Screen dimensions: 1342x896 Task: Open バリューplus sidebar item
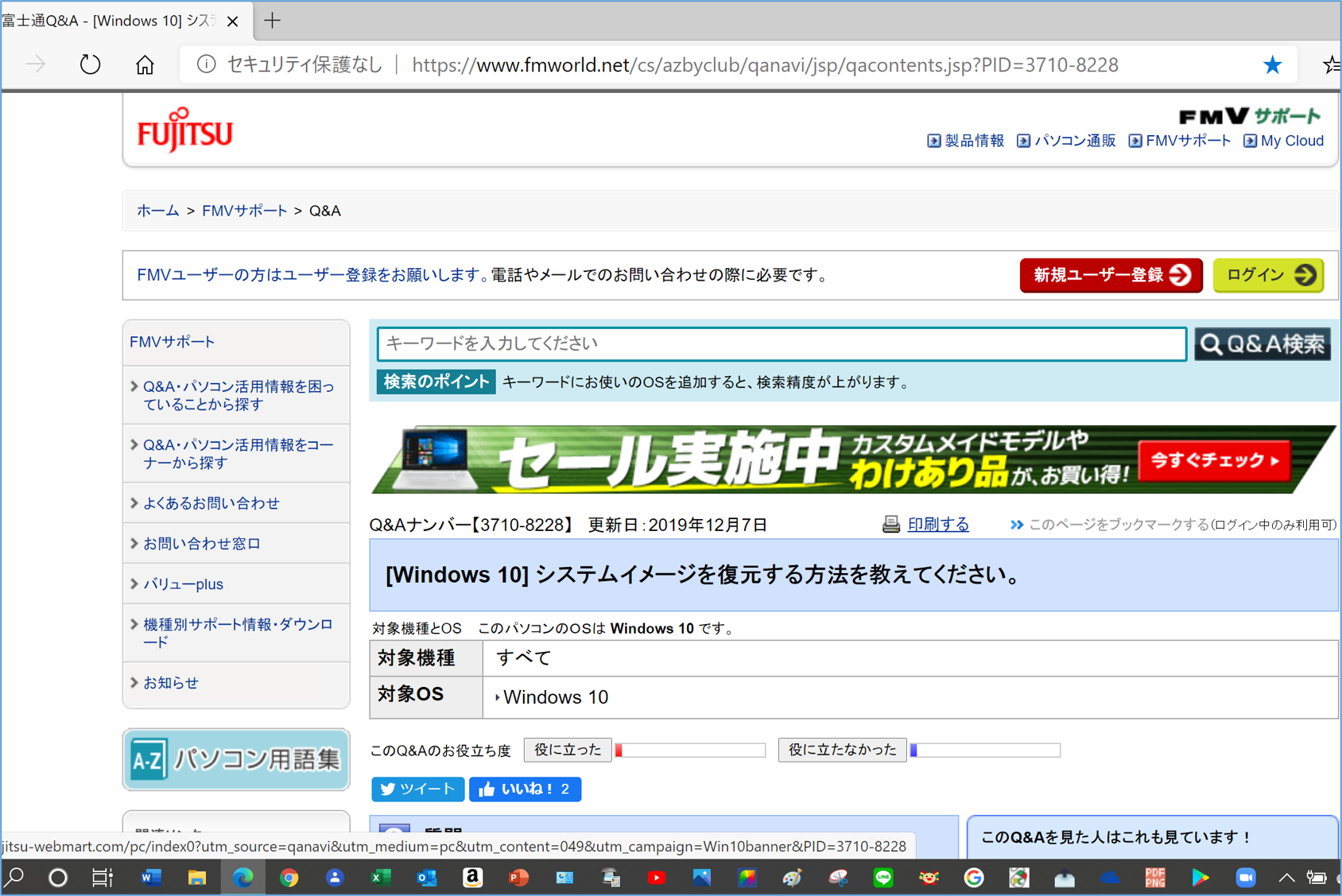coord(237,584)
